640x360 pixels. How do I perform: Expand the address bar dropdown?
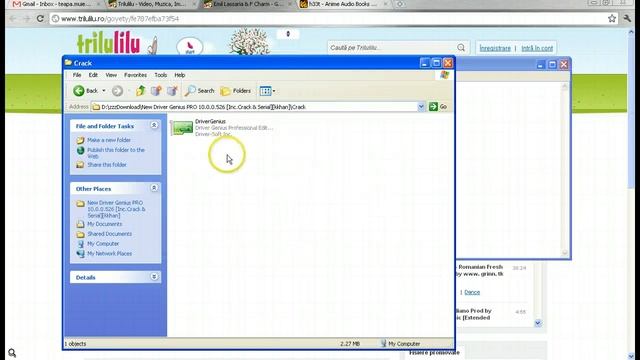pyautogui.click(x=421, y=107)
